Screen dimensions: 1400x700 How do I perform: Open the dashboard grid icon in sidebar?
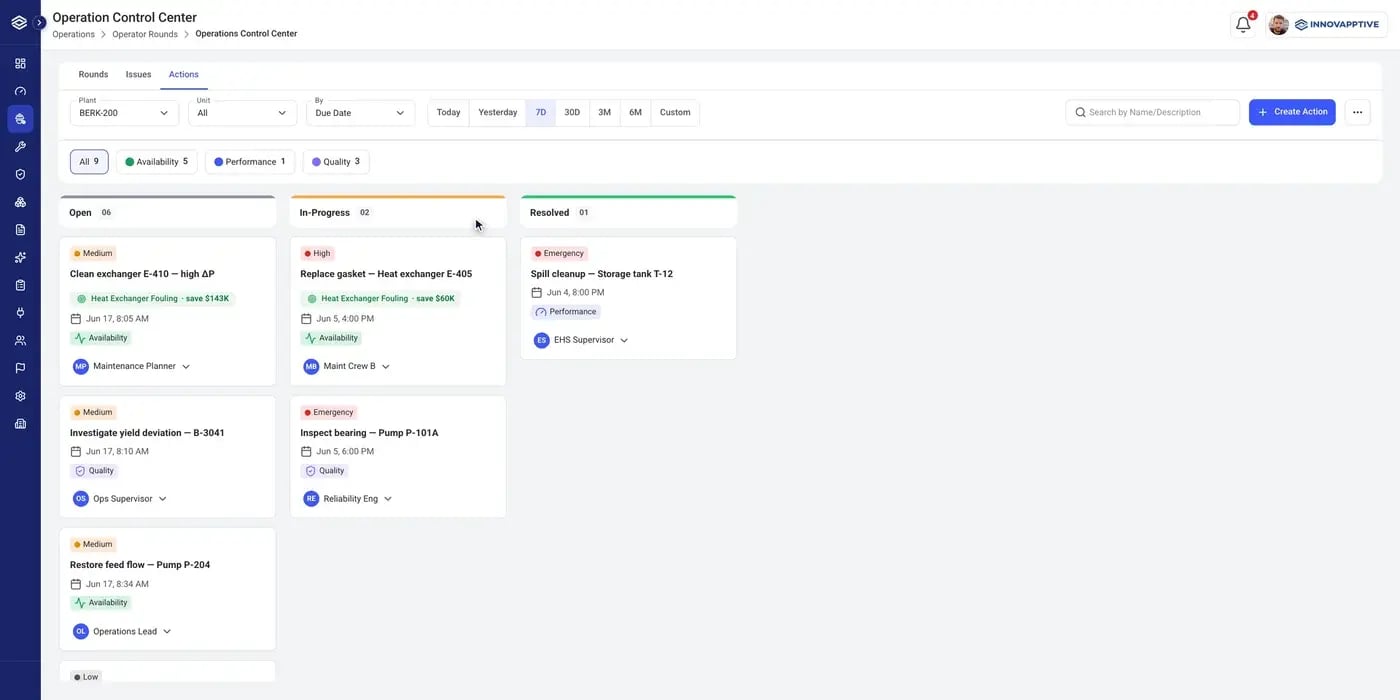tap(20, 63)
